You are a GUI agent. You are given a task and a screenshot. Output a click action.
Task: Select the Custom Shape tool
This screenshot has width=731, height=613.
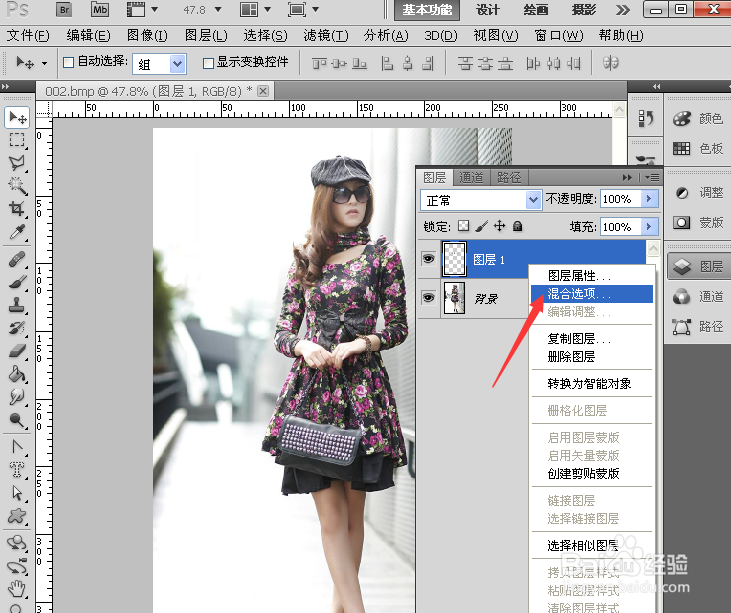pos(17,516)
